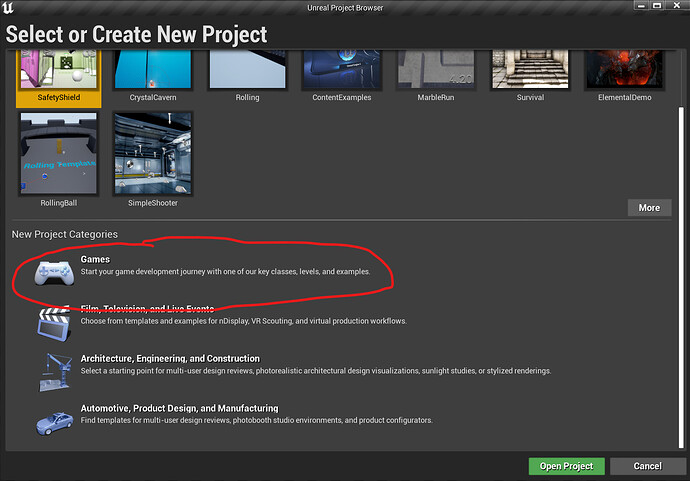Click the Architecture crane icon
Screen dimensions: 690x481
tap(55, 372)
